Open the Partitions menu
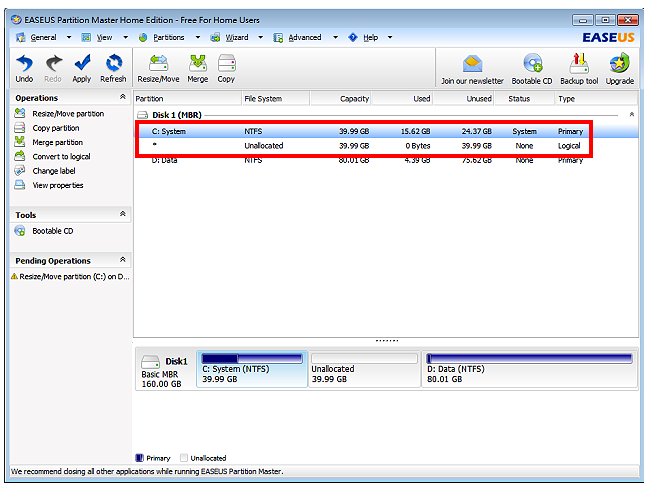 tap(169, 37)
